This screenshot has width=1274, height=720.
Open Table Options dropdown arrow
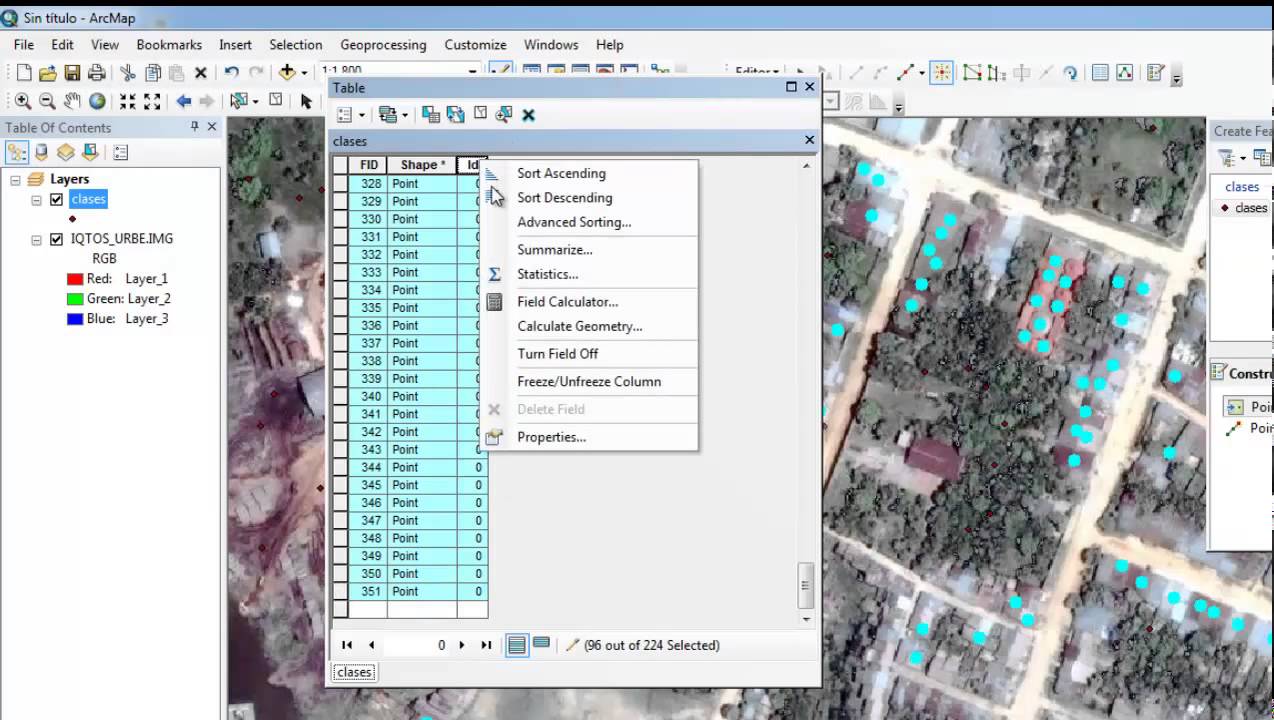[x=362, y=115]
